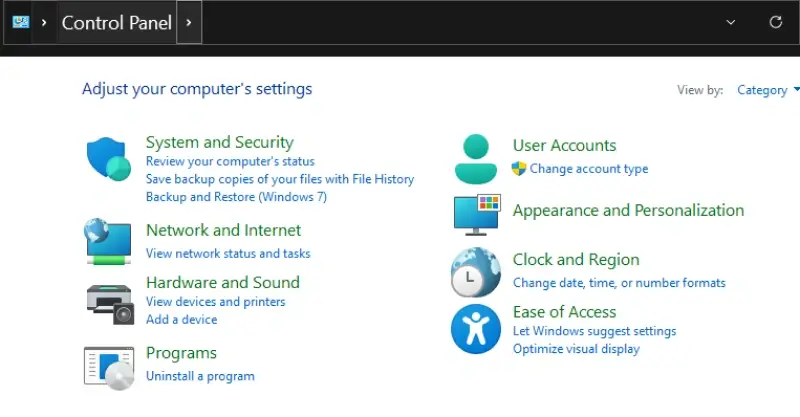Click the address bar empty input area
The height and width of the screenshot is (417, 800).
tap(459, 22)
